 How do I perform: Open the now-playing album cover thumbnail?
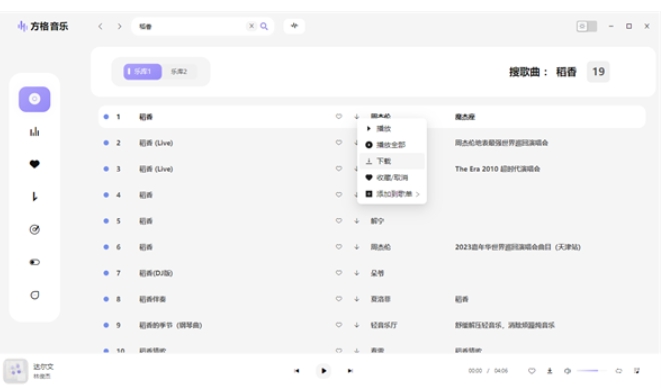click(x=16, y=371)
